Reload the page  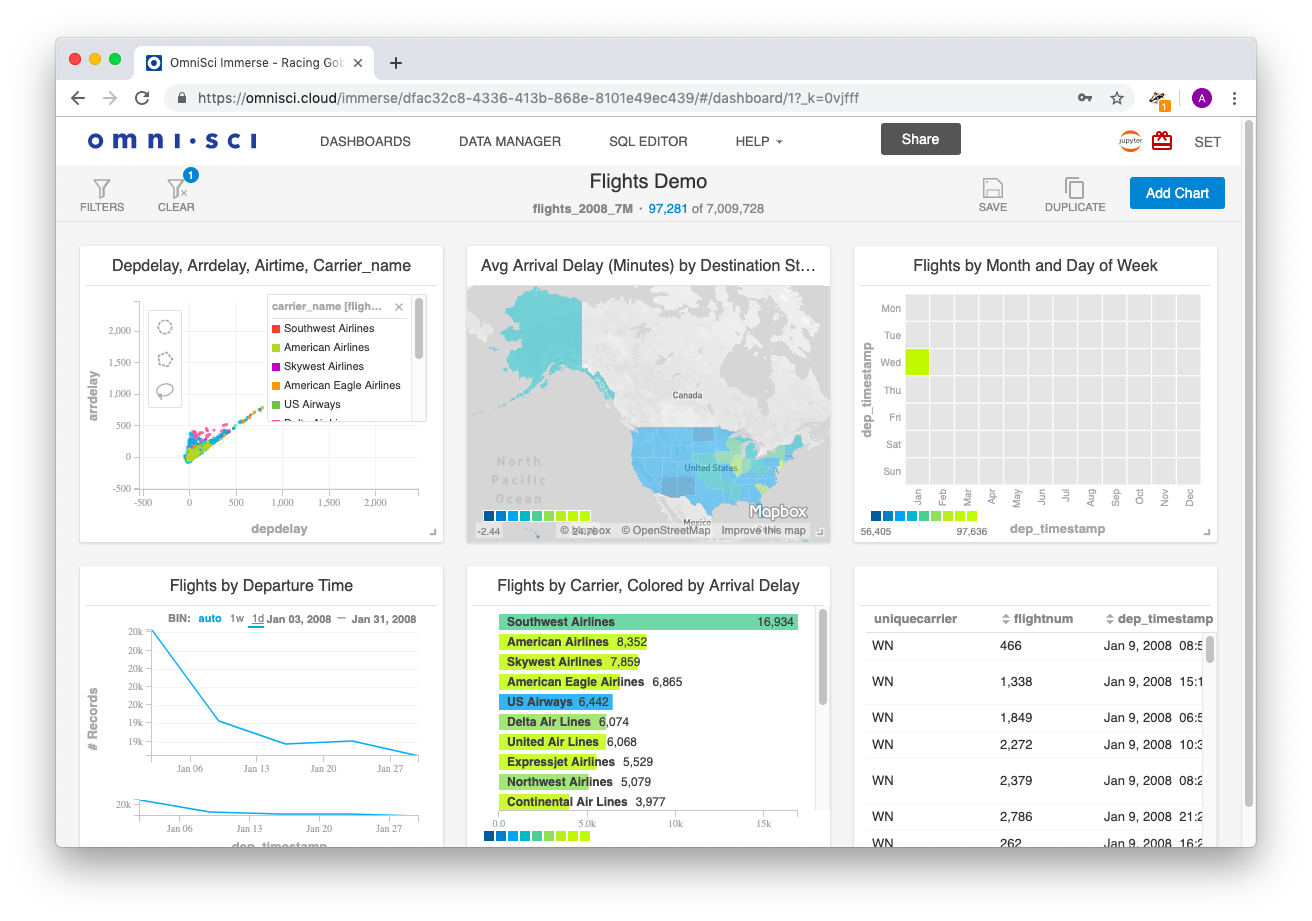142,98
